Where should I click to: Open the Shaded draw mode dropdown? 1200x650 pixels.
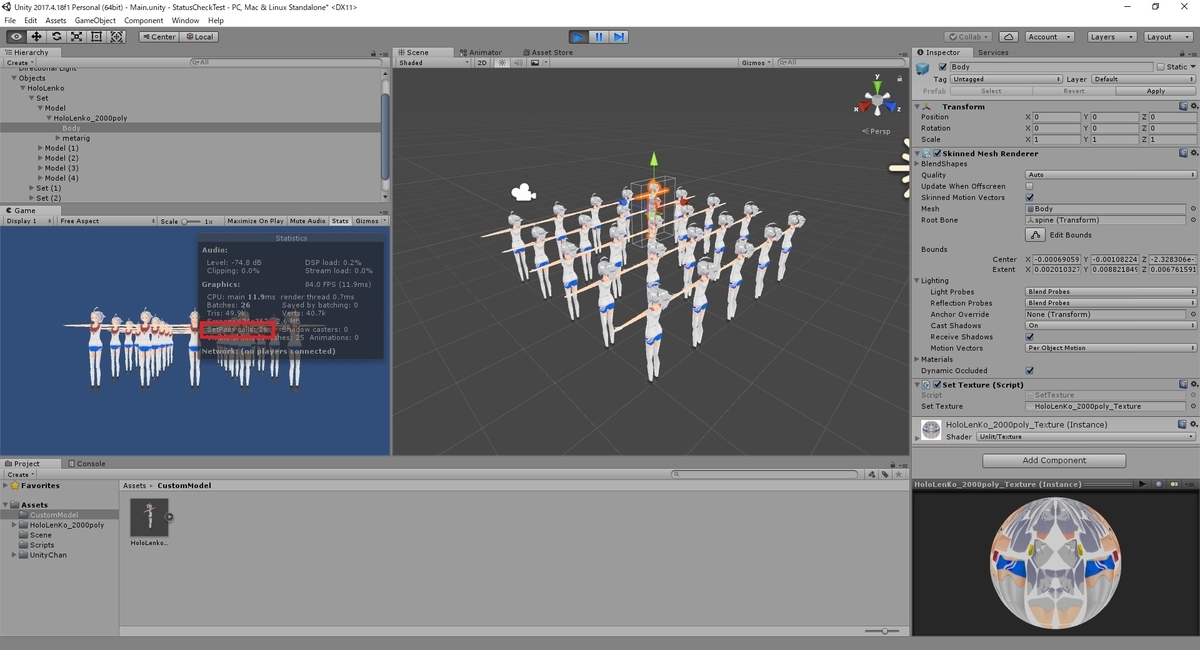pos(434,62)
